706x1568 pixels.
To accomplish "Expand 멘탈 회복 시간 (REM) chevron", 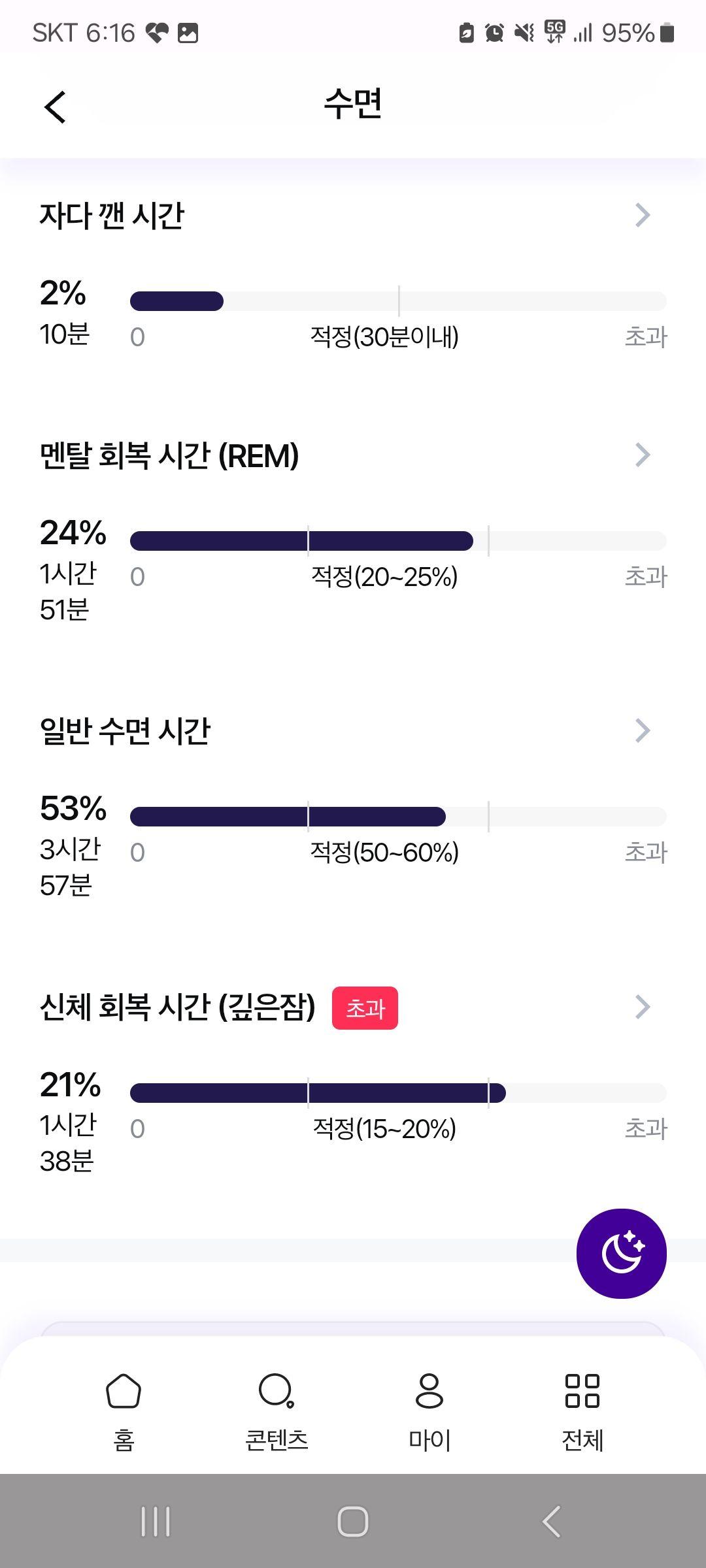I will [x=643, y=455].
